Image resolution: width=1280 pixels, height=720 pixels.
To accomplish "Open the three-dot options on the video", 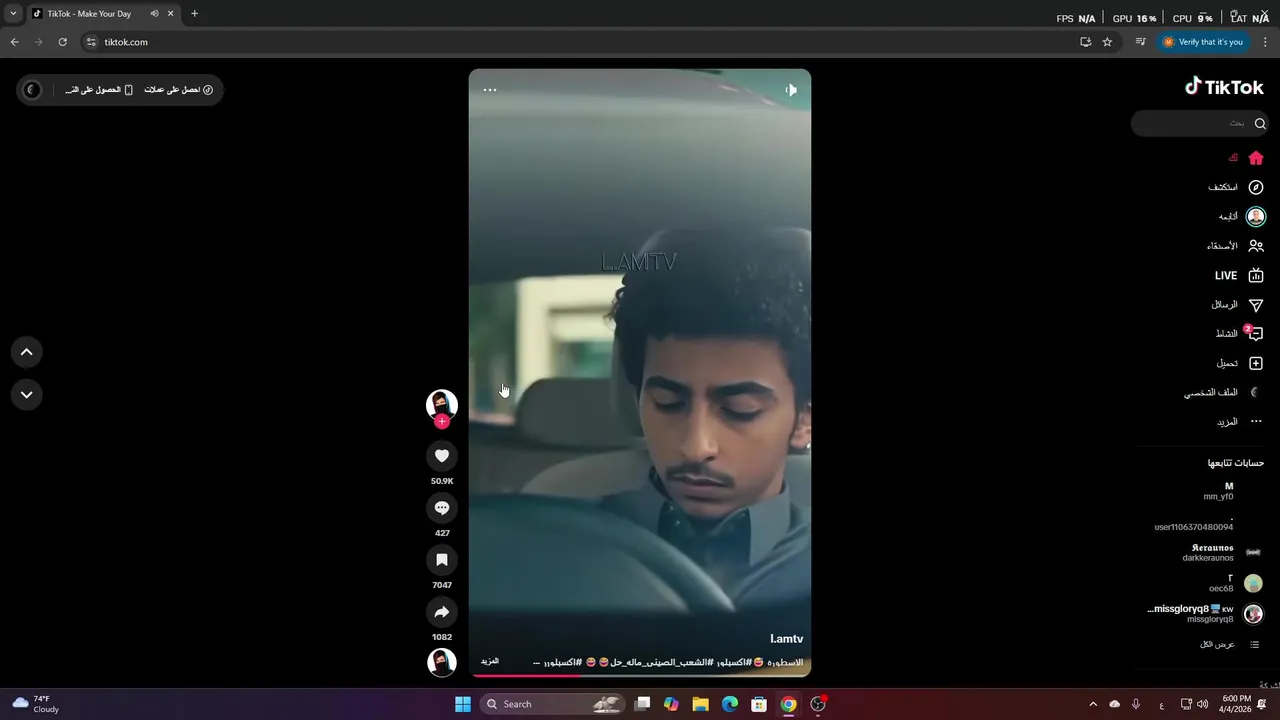I will pyautogui.click(x=490, y=90).
